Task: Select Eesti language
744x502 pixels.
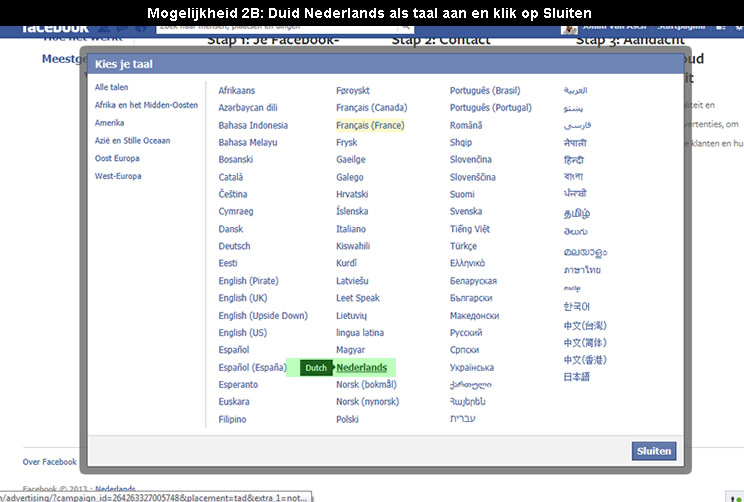Action: (x=228, y=263)
